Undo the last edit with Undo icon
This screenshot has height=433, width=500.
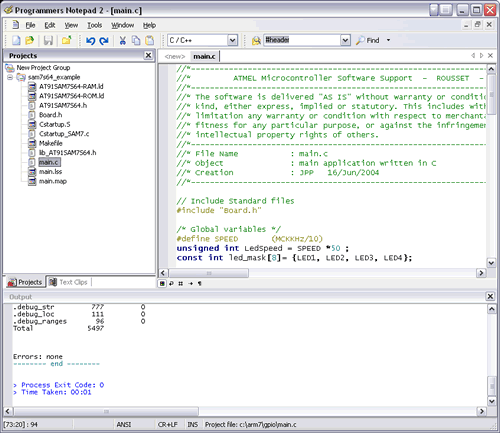(x=90, y=41)
